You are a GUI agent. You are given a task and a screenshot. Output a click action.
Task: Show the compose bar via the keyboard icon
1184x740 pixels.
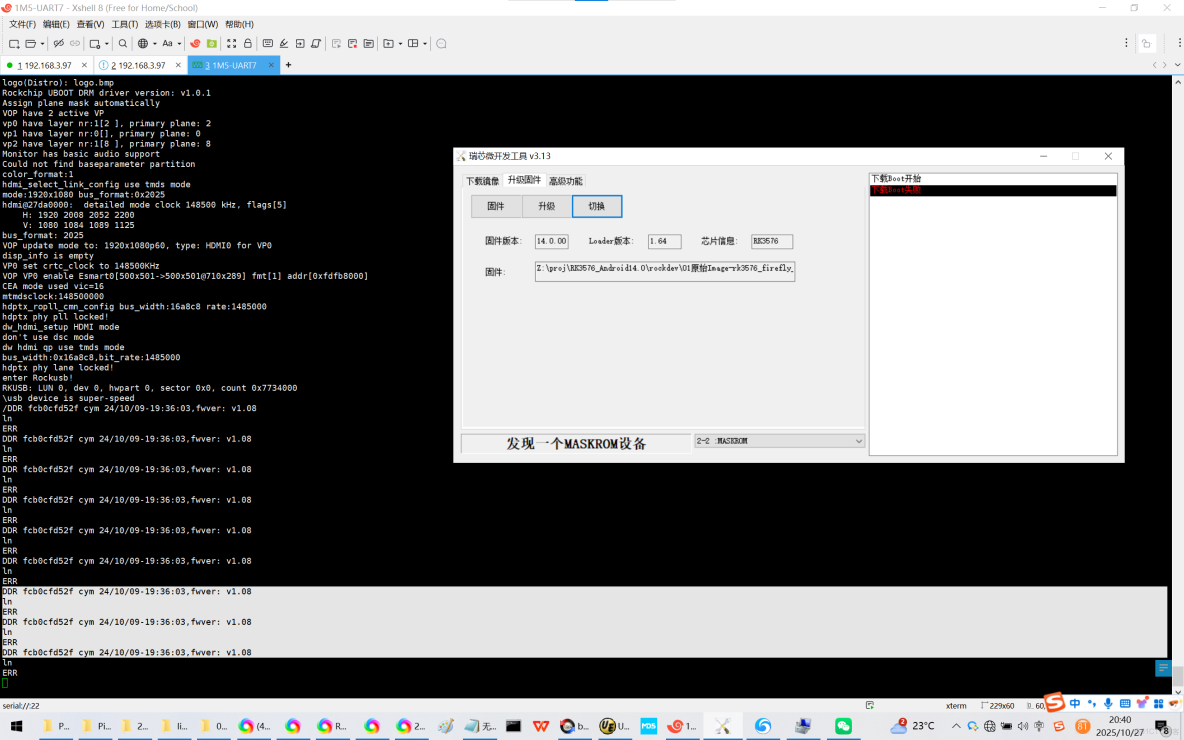pos(268,43)
